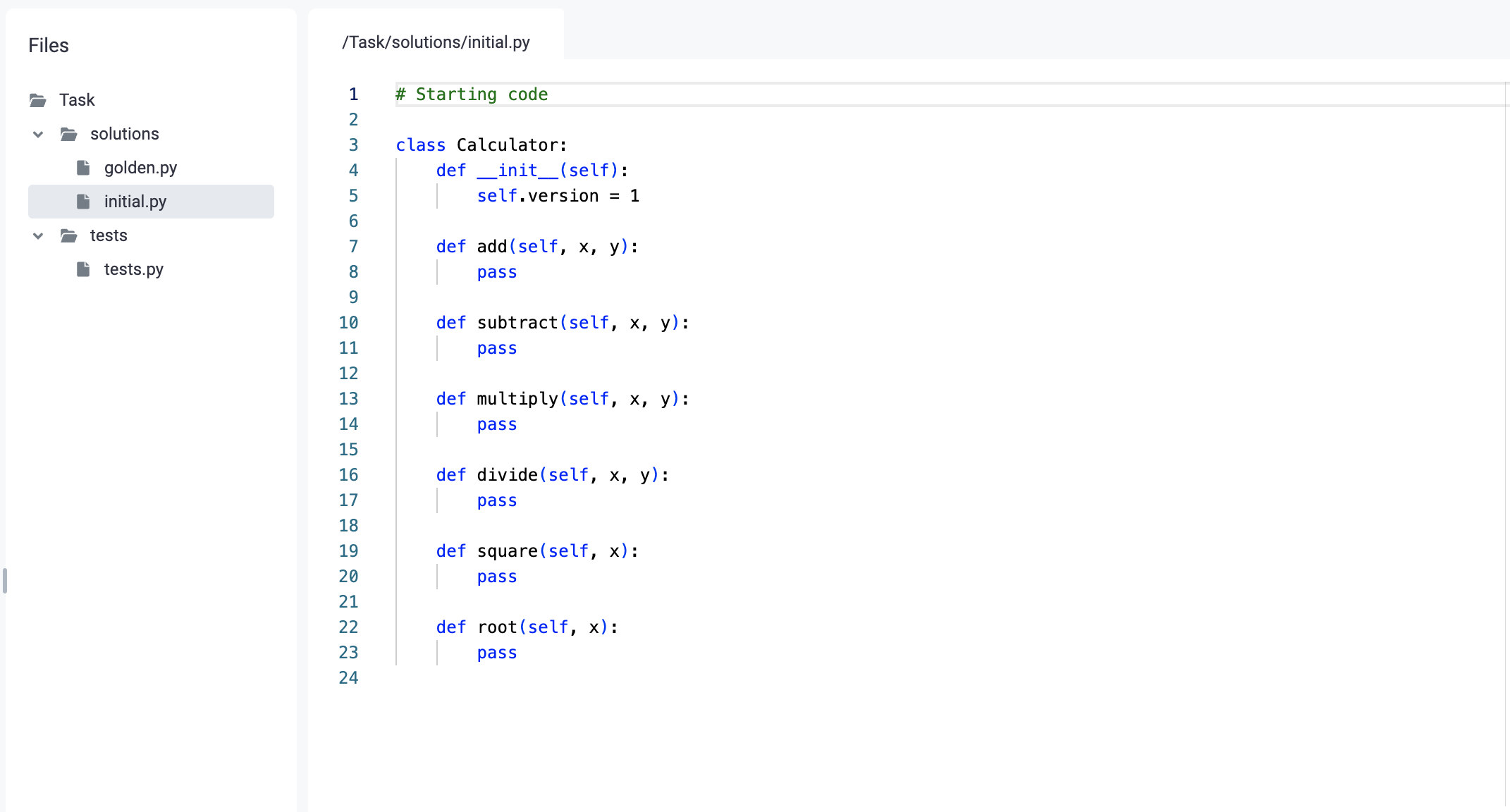The image size is (1510, 812).
Task: Click 'def divide(self, x, y):' line
Action: pyautogui.click(x=553, y=475)
